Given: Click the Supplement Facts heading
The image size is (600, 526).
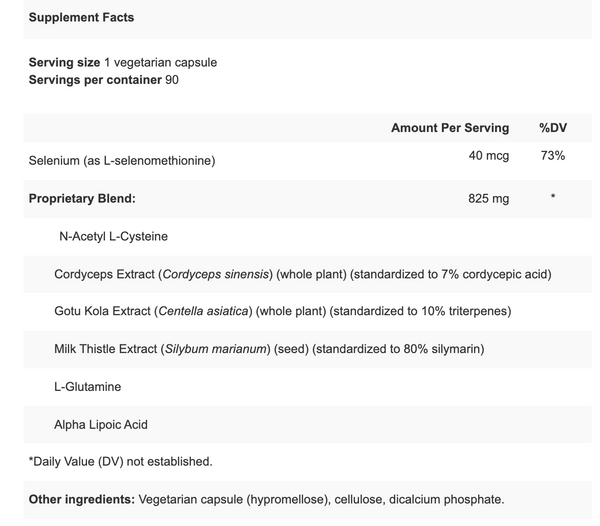Looking at the screenshot, I should click(x=81, y=18).
